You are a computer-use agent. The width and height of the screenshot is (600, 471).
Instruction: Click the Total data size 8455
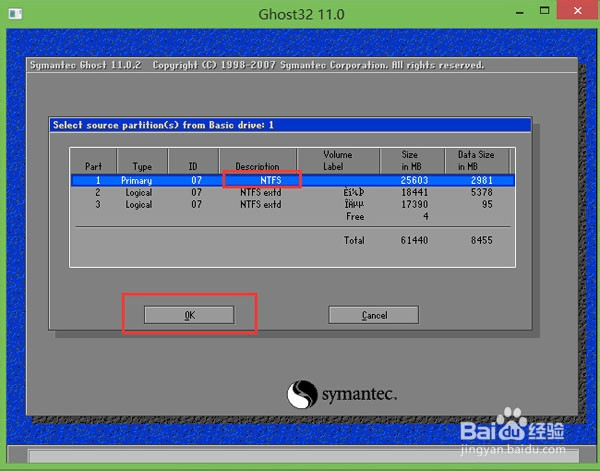[x=482, y=240]
